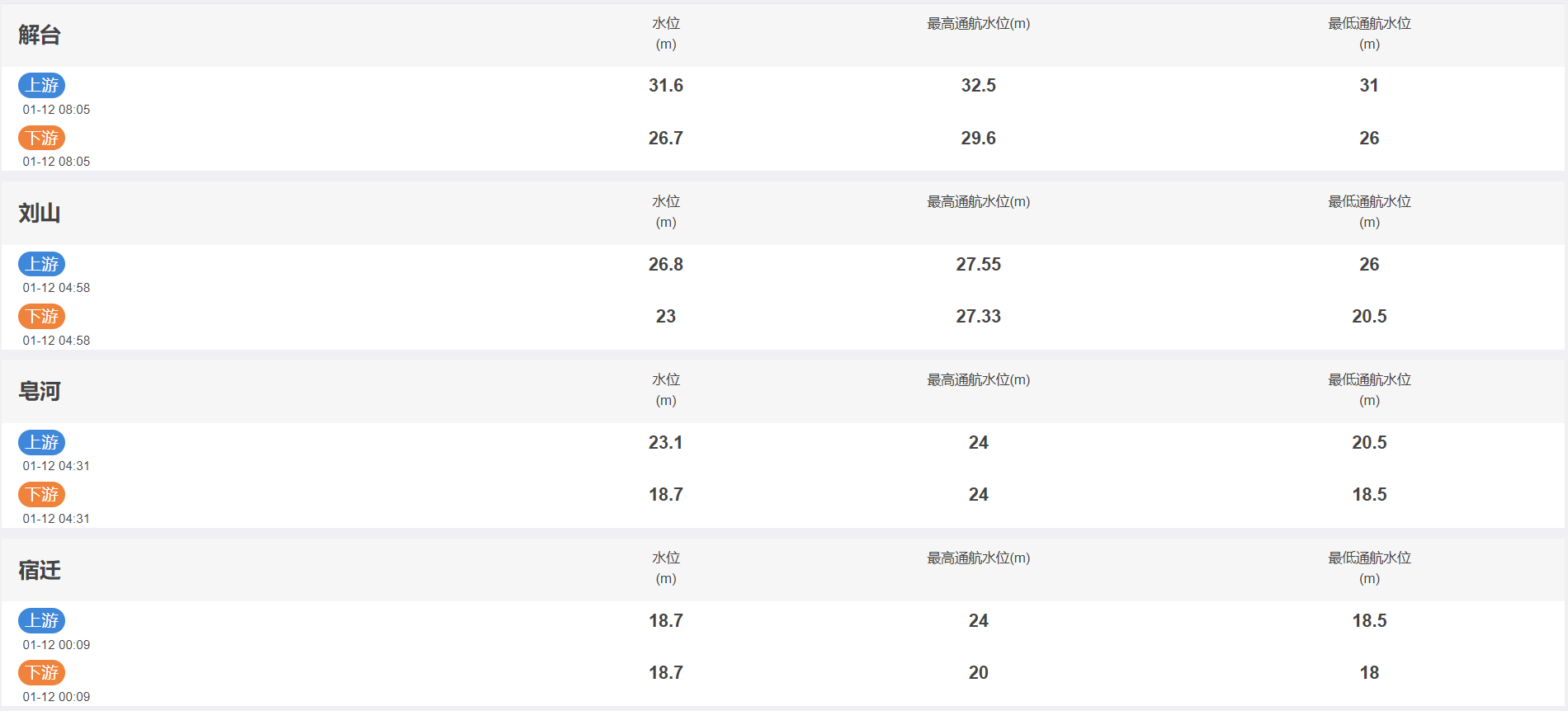
Task: Click the blue 上游 badge under 宿迁
Action: [42, 620]
